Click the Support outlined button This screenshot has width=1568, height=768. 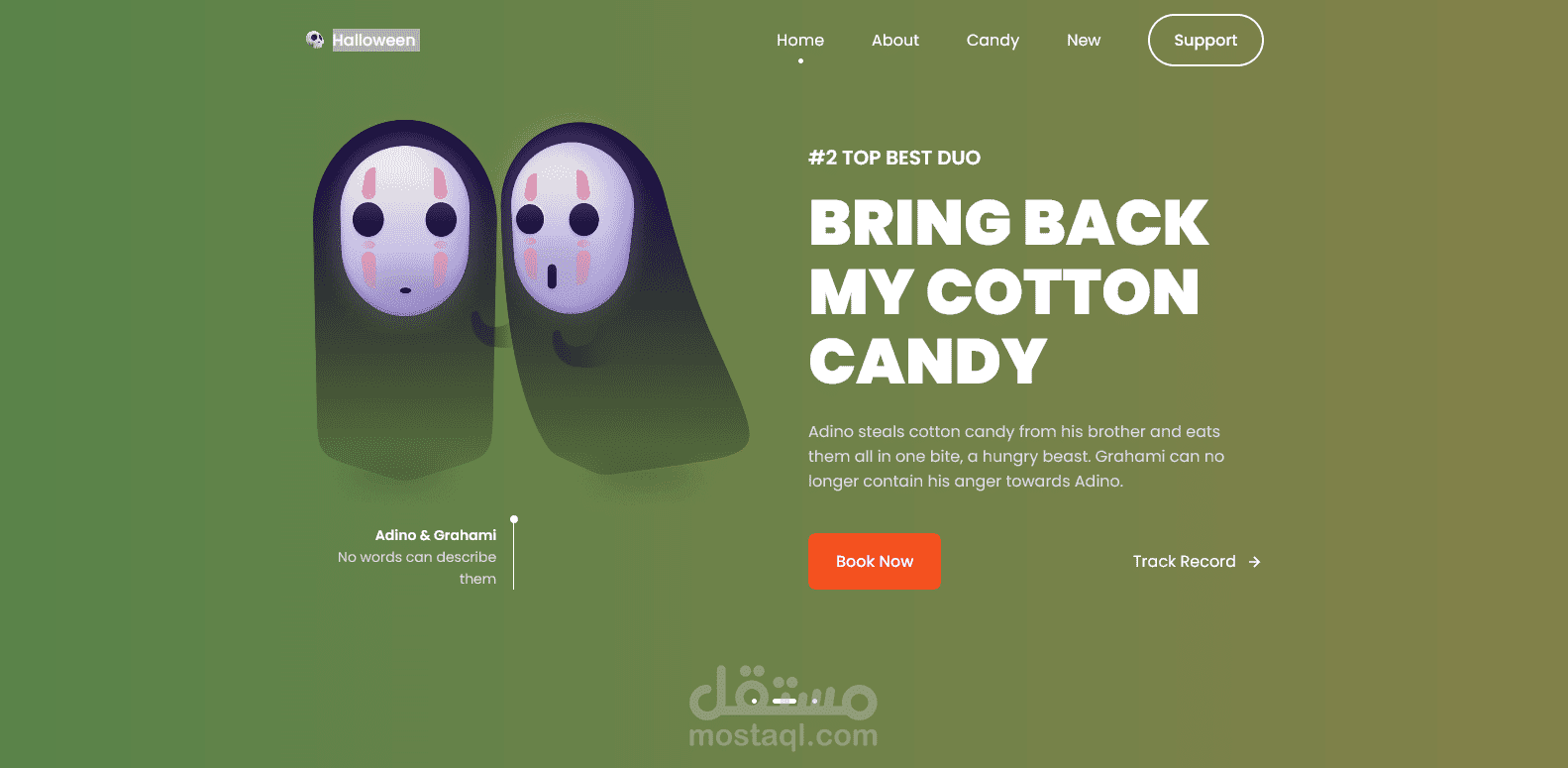click(x=1205, y=41)
